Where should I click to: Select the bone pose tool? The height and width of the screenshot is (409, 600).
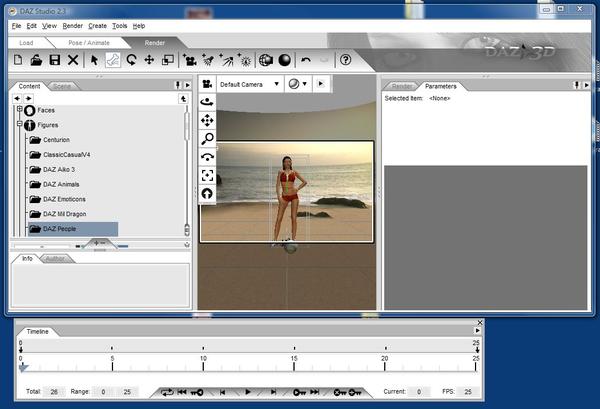coord(112,60)
